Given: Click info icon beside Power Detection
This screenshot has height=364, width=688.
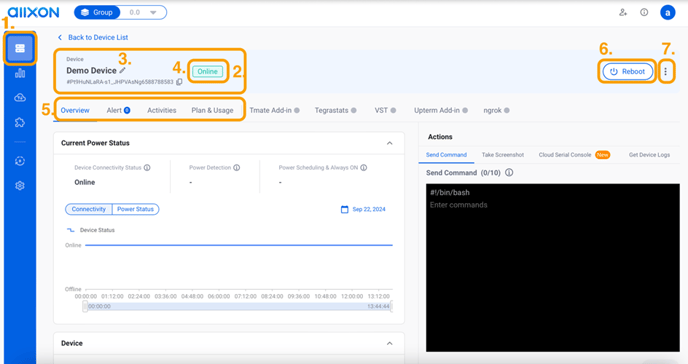Looking at the screenshot, I should [x=236, y=168].
